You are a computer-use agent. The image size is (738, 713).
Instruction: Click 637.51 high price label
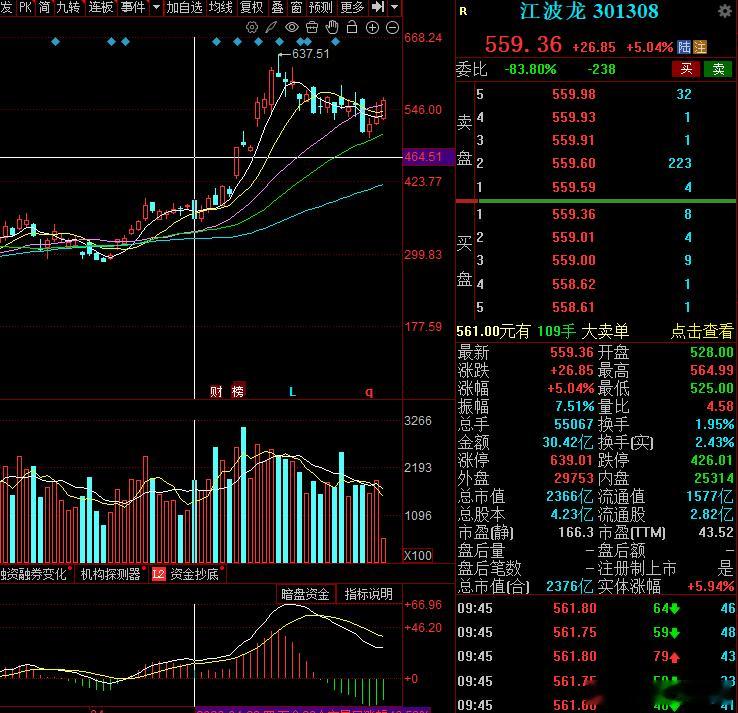click(x=311, y=54)
